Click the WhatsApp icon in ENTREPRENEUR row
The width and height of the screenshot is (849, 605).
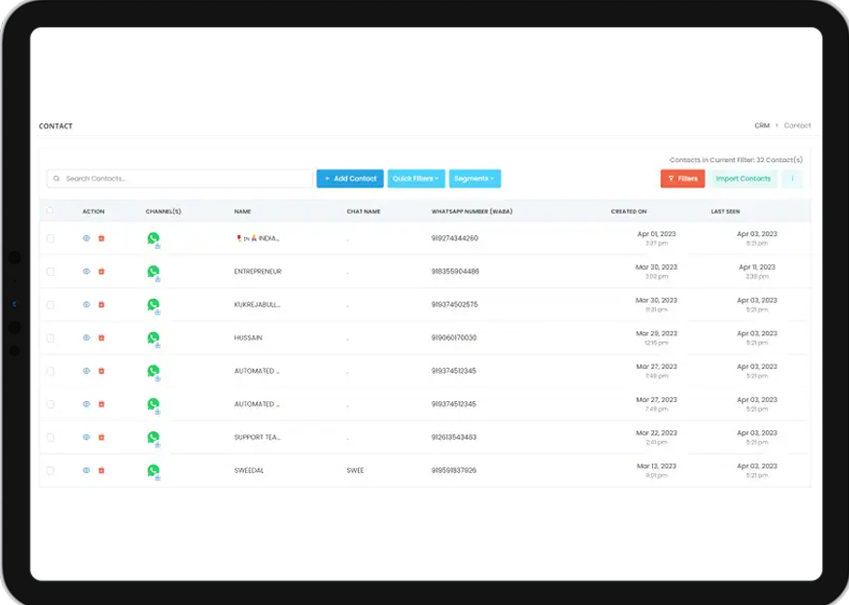(x=153, y=271)
